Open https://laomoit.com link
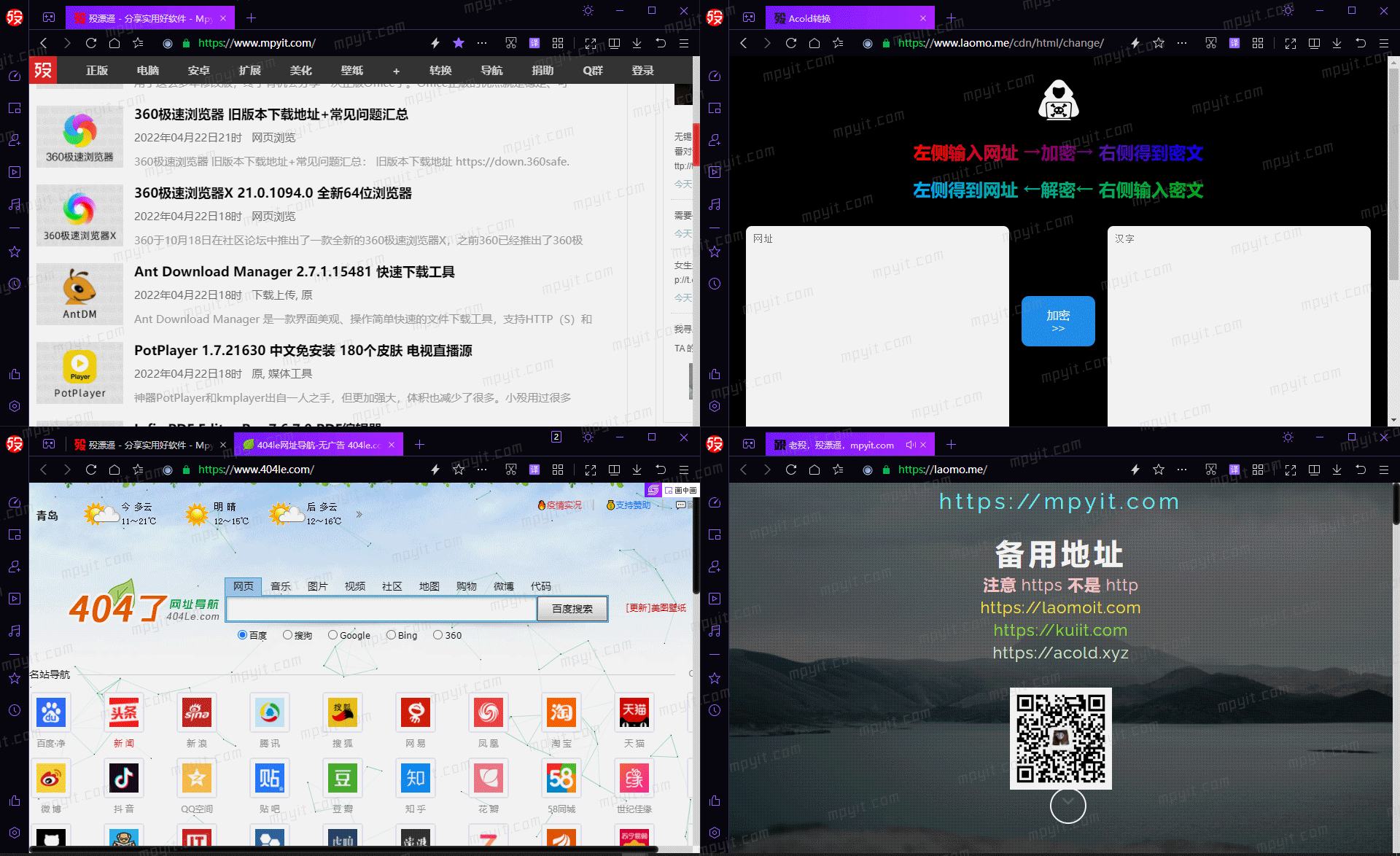The image size is (1400, 856). point(1060,607)
